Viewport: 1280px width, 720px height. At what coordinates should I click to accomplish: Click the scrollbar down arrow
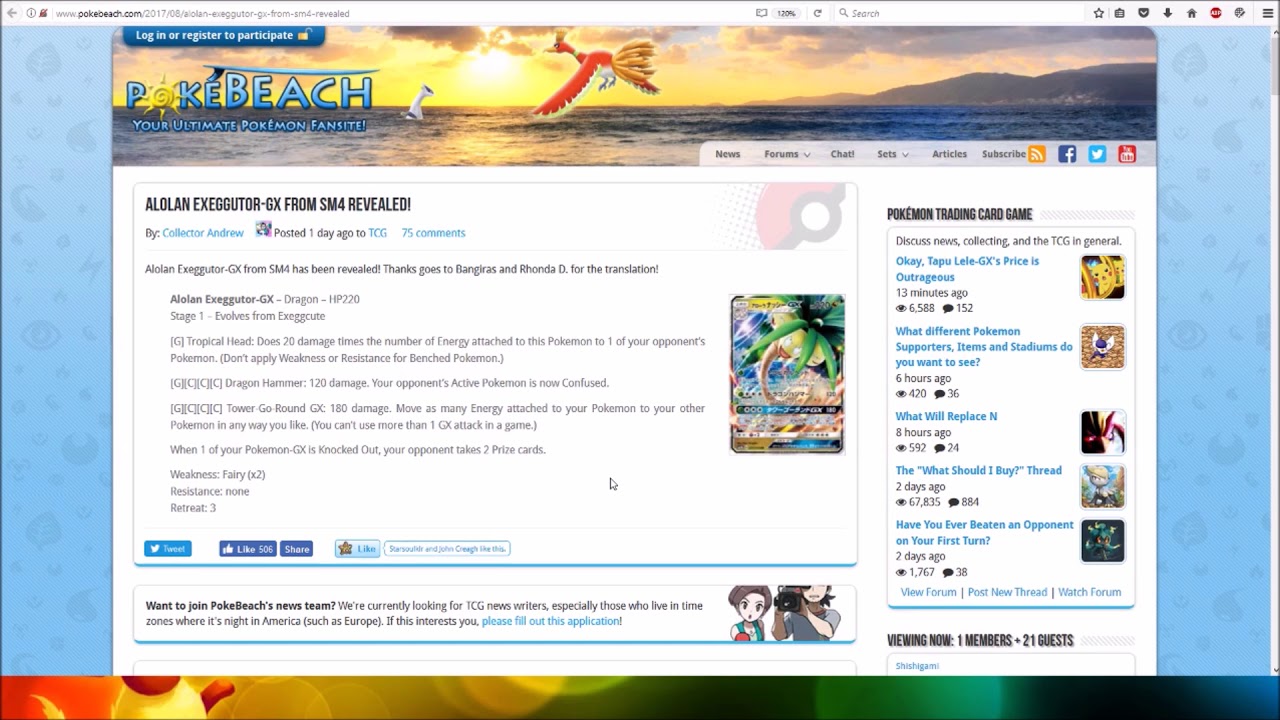(1273, 669)
